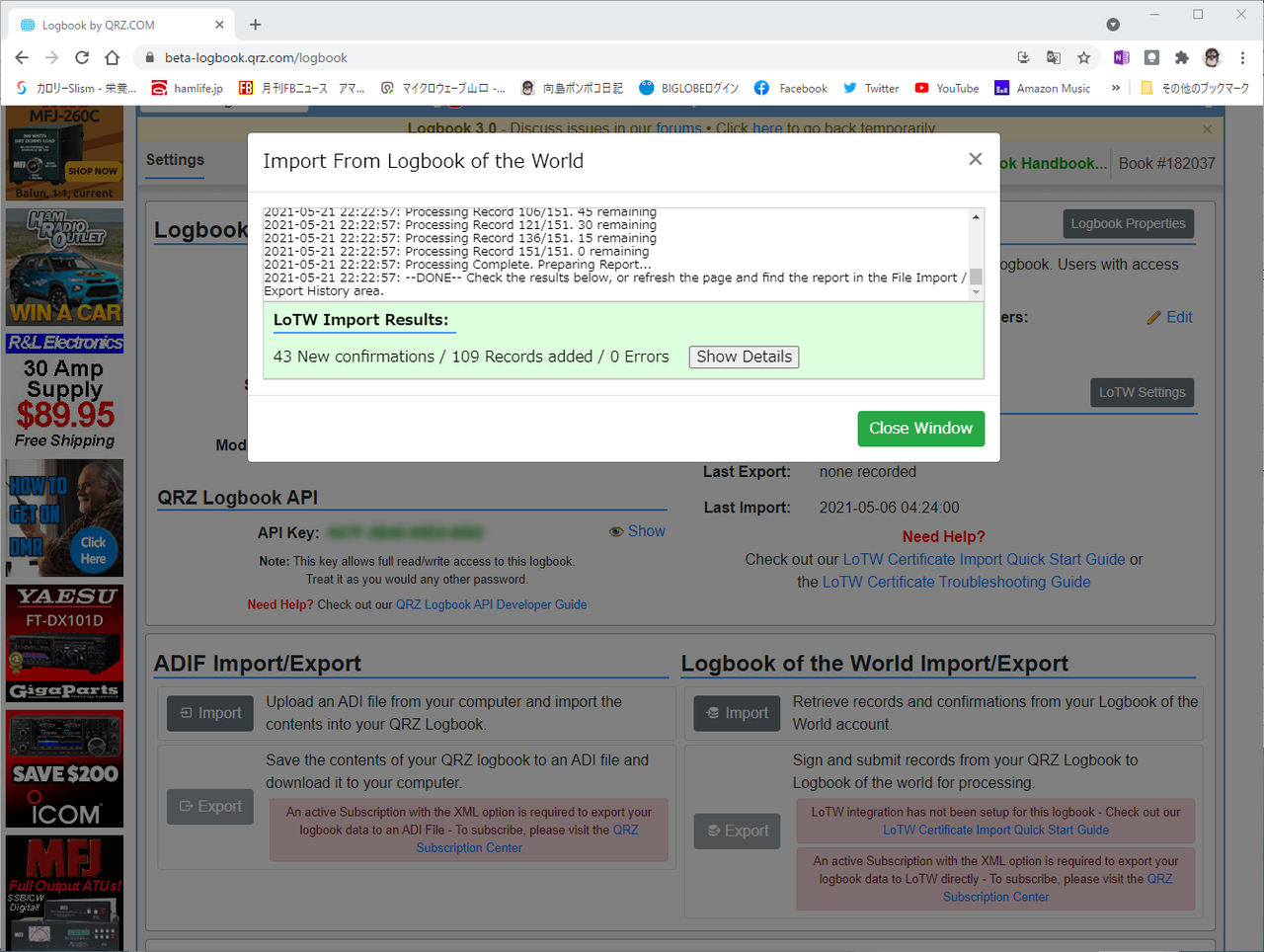Open the QRZ Logbook API Developer Guide
The width and height of the screenshot is (1264, 952).
(x=492, y=604)
